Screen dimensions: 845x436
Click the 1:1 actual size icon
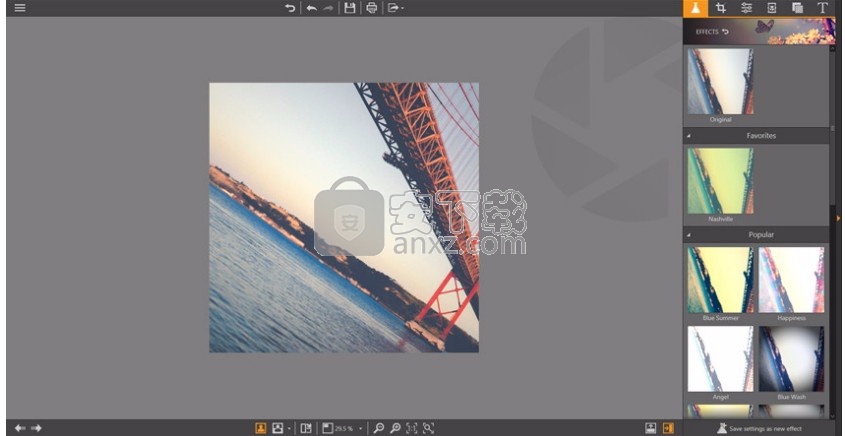coord(412,428)
